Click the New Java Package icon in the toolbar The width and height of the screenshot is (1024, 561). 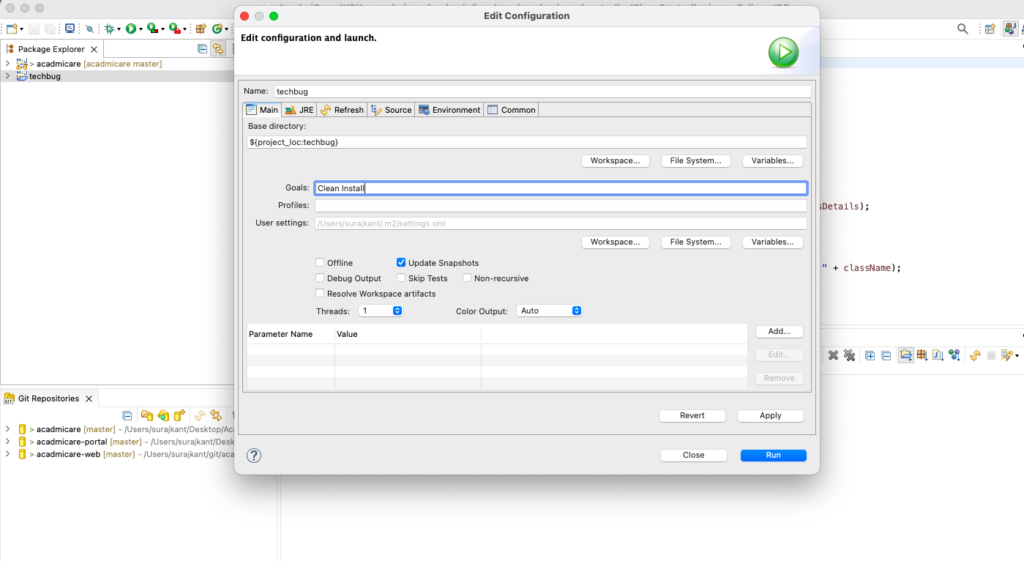(x=200, y=29)
